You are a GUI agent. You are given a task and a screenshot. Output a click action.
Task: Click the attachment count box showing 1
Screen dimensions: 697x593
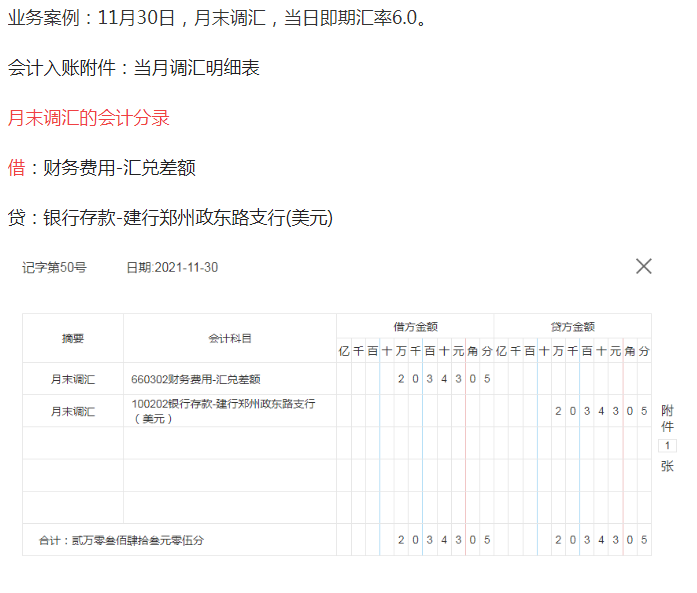[x=667, y=445]
